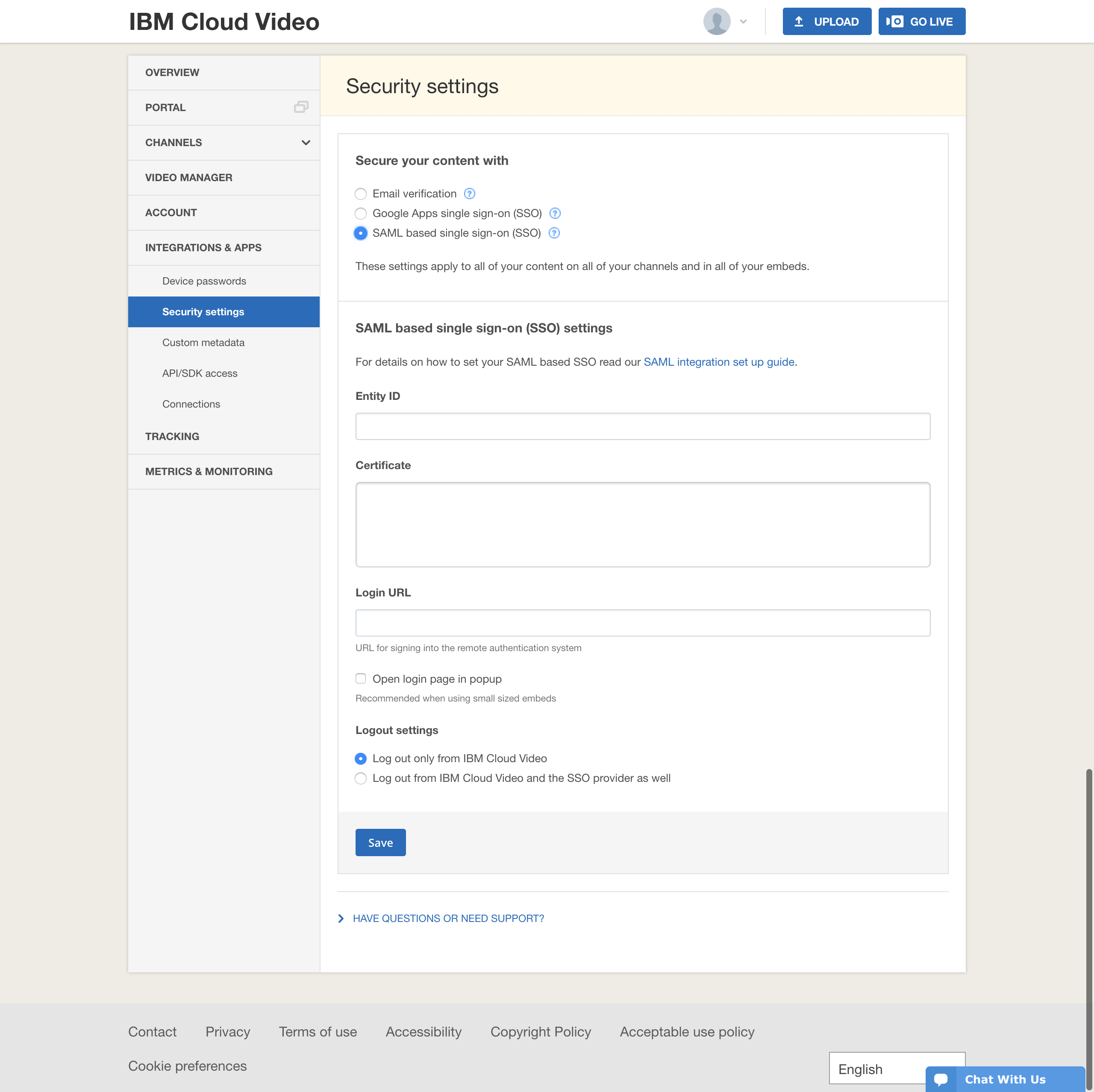Viewport: 1094px width, 1092px height.
Task: Click help icon next to Google Apps SSO
Action: click(555, 214)
